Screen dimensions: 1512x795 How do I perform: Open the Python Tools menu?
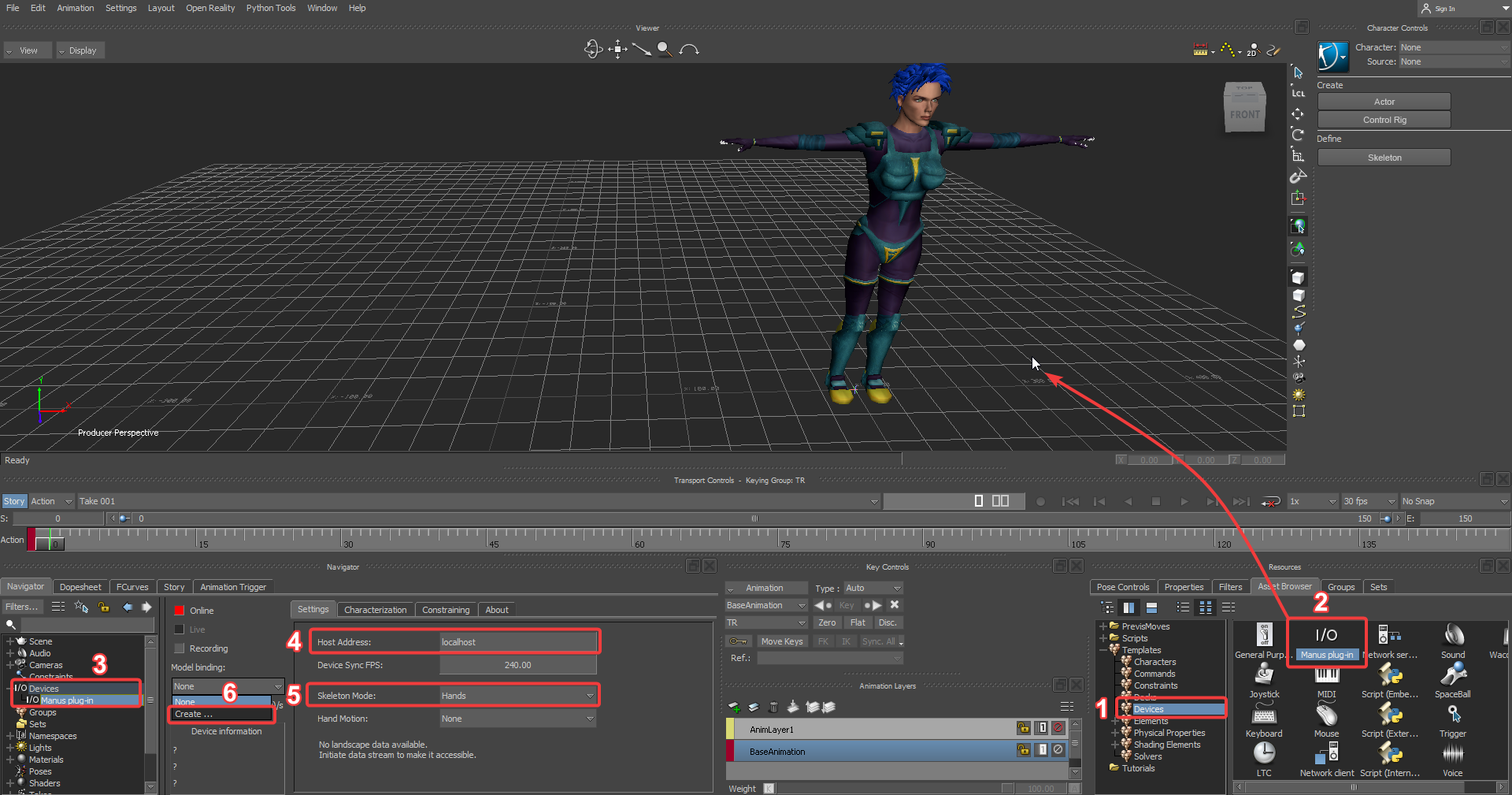271,8
